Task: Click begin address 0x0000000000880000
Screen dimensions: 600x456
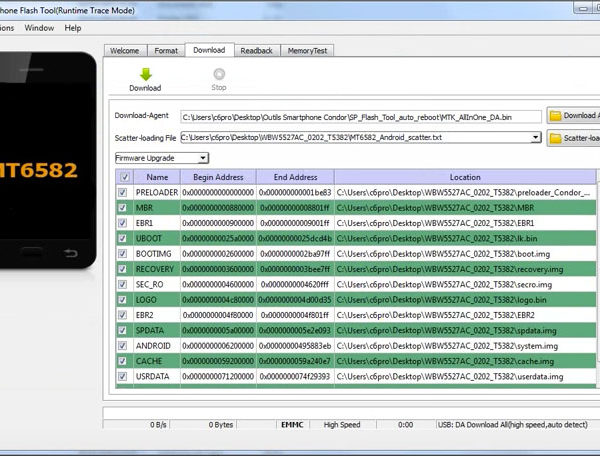Action: point(218,208)
